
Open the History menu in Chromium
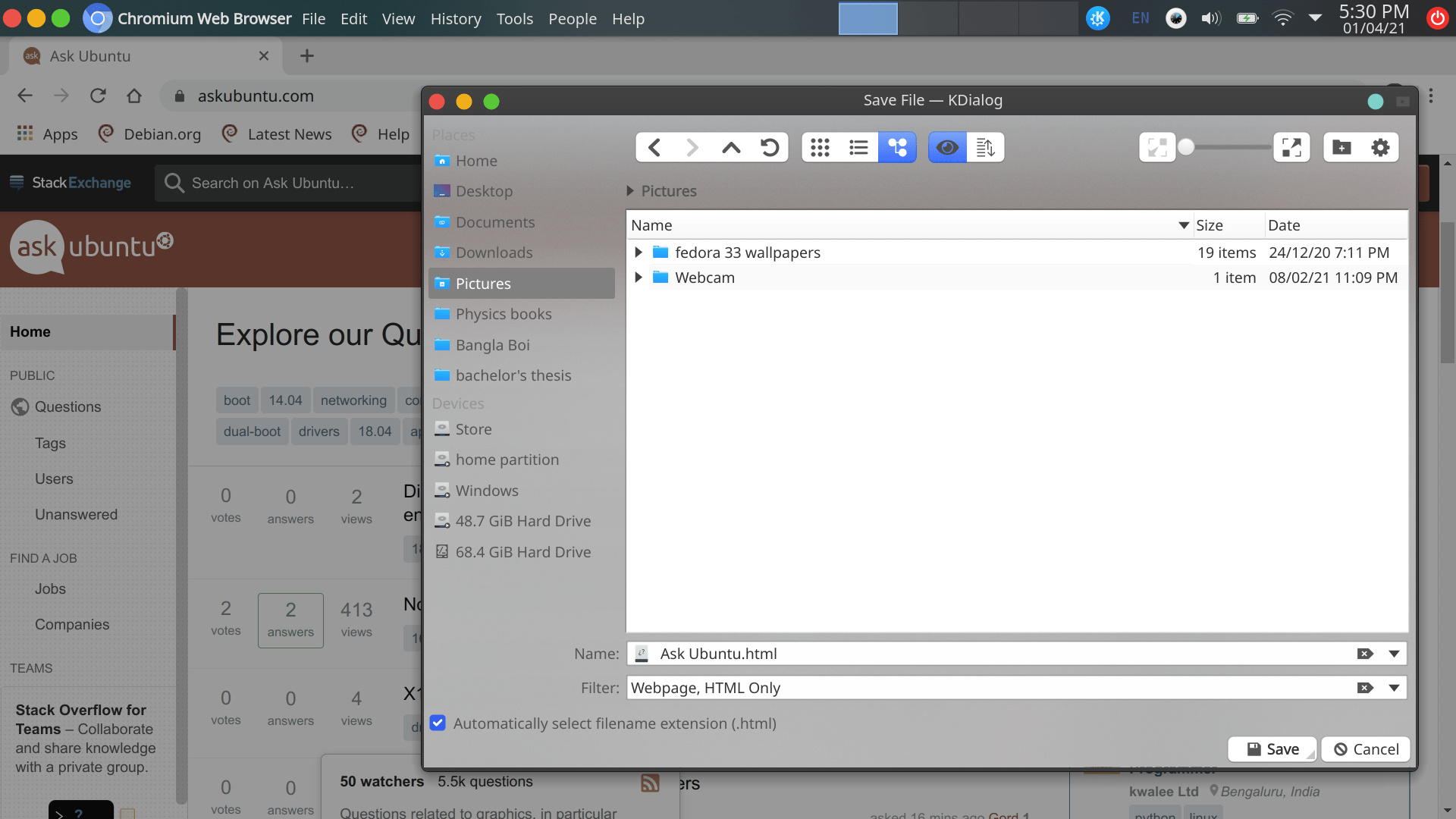[x=455, y=18]
